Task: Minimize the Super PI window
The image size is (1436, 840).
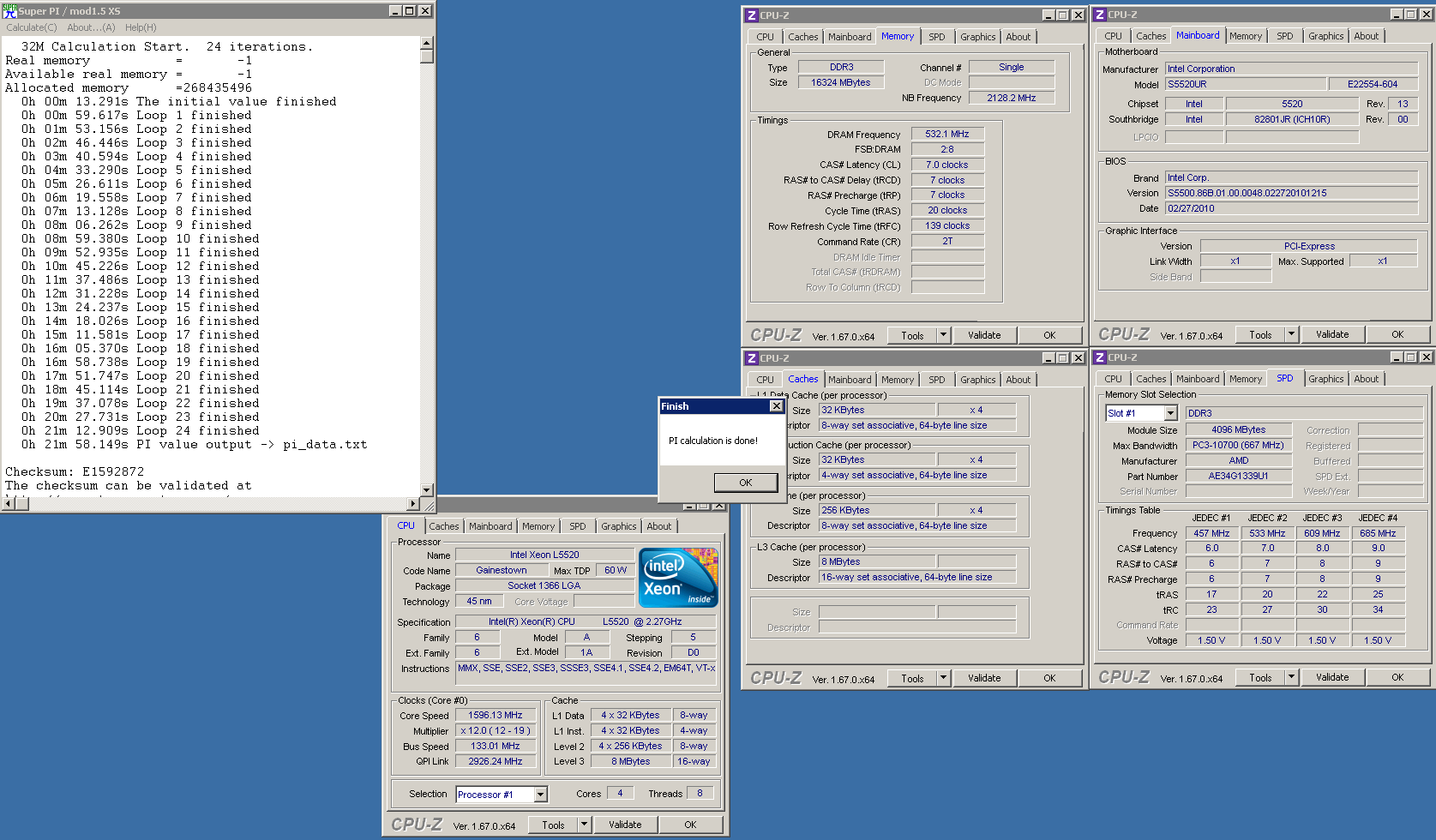Action: coord(395,11)
